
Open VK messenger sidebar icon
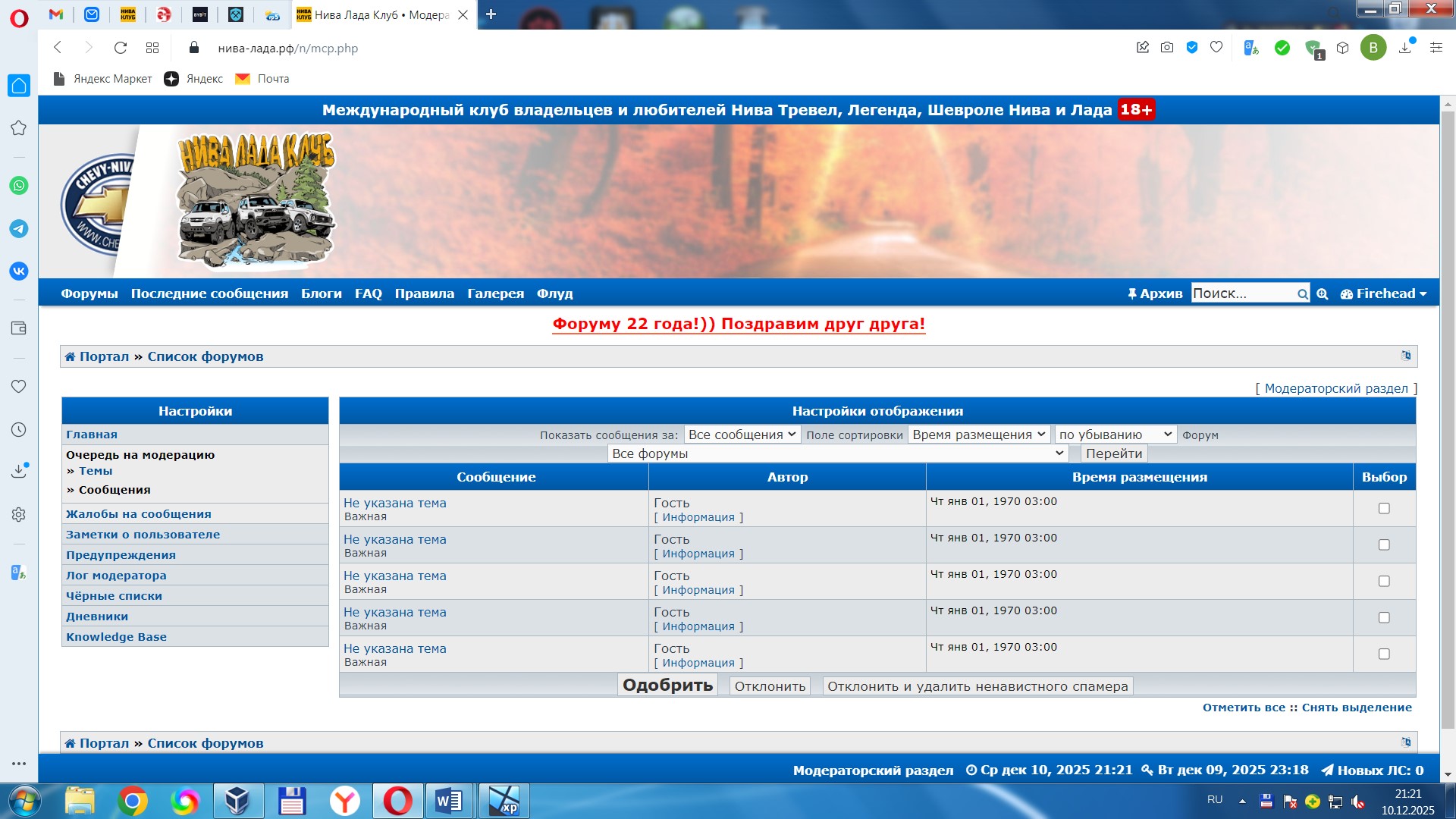click(19, 271)
